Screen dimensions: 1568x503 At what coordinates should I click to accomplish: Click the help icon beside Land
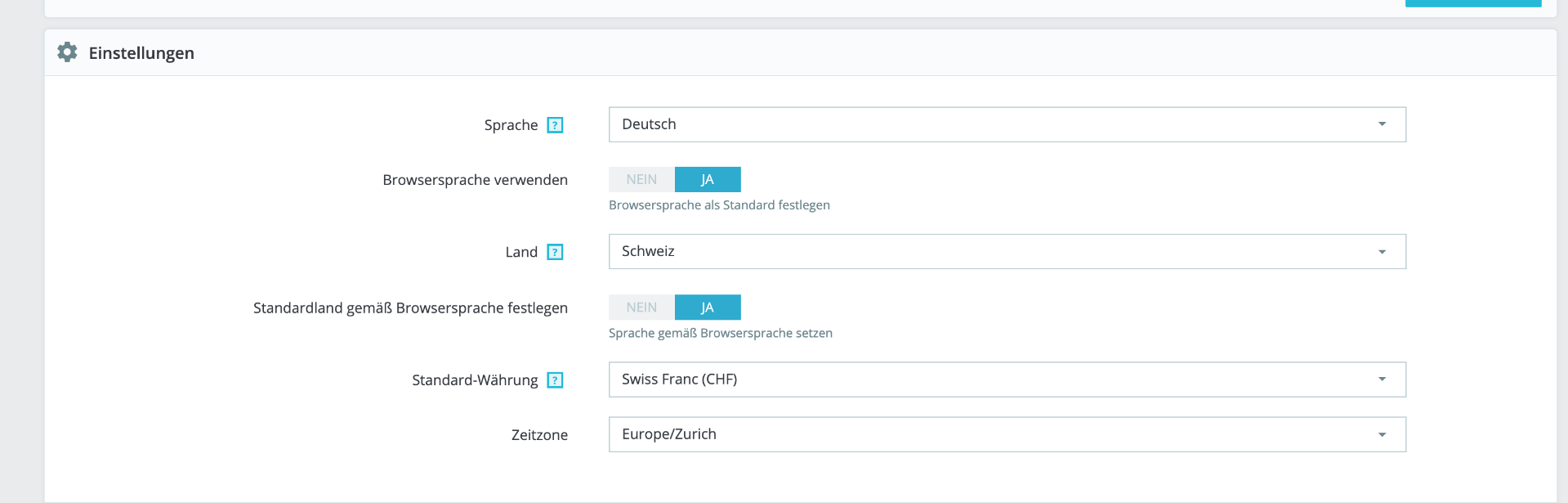coord(555,252)
